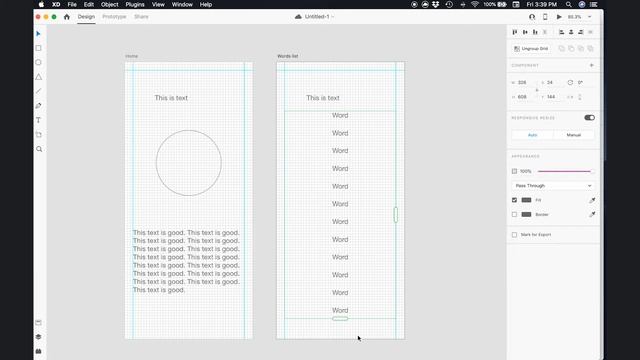The height and width of the screenshot is (360, 640).
Task: Select Auto responsive resize mode
Action: (533, 135)
